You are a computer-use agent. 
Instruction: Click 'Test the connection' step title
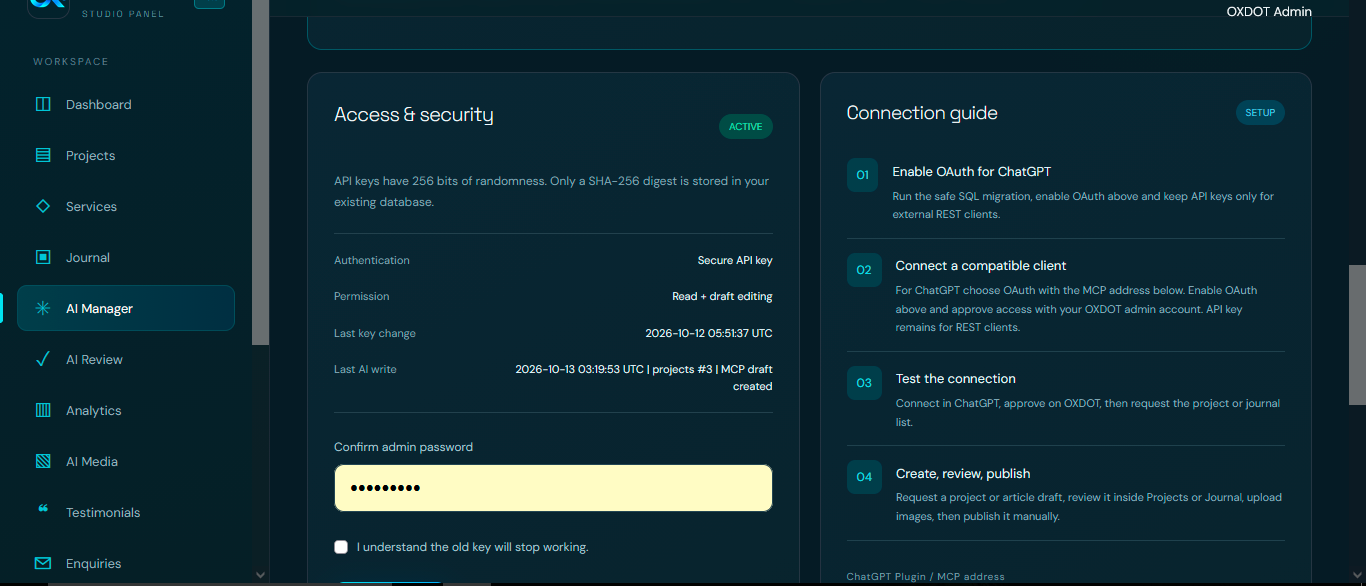pyautogui.click(x=955, y=379)
